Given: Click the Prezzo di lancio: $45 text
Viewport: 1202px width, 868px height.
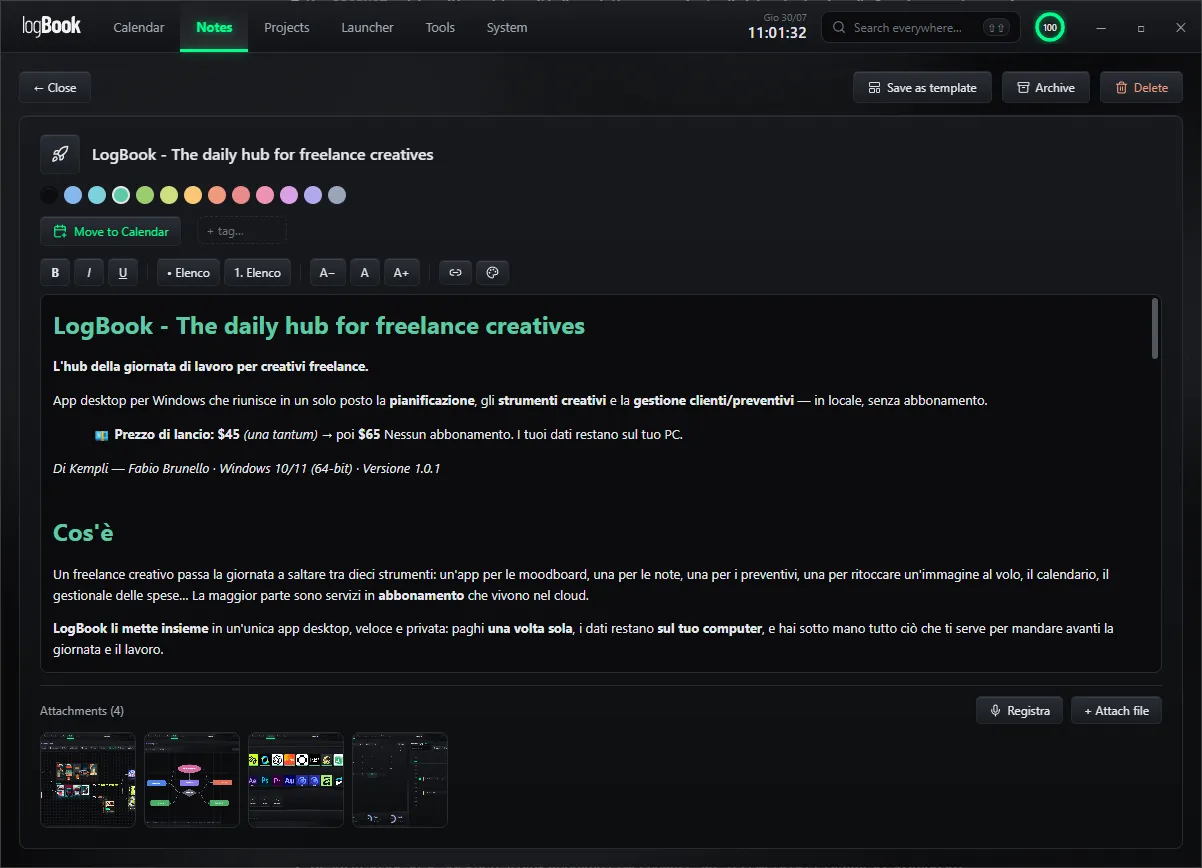Looking at the screenshot, I should point(175,435).
